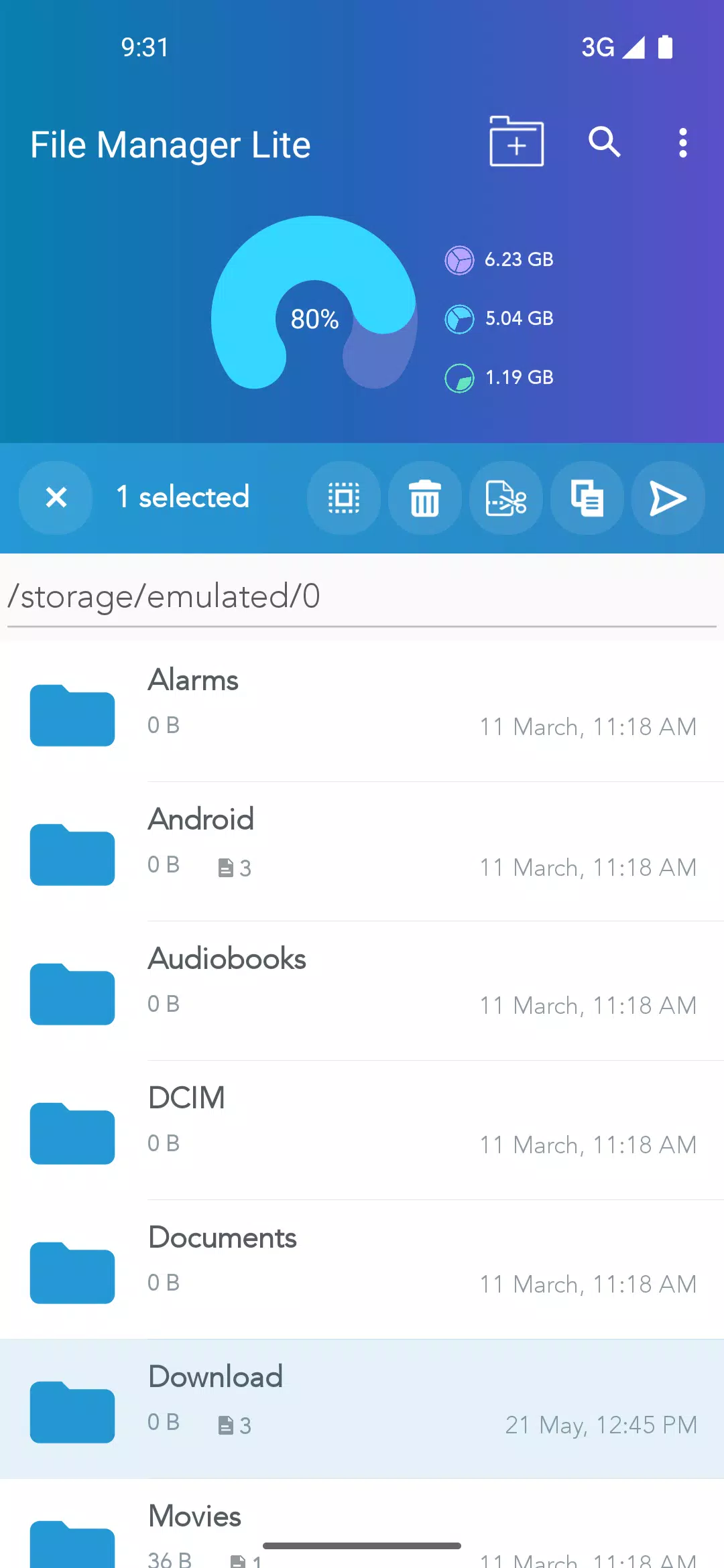Cancel selection with the X button
Screen dimensions: 724x1568
[x=56, y=497]
